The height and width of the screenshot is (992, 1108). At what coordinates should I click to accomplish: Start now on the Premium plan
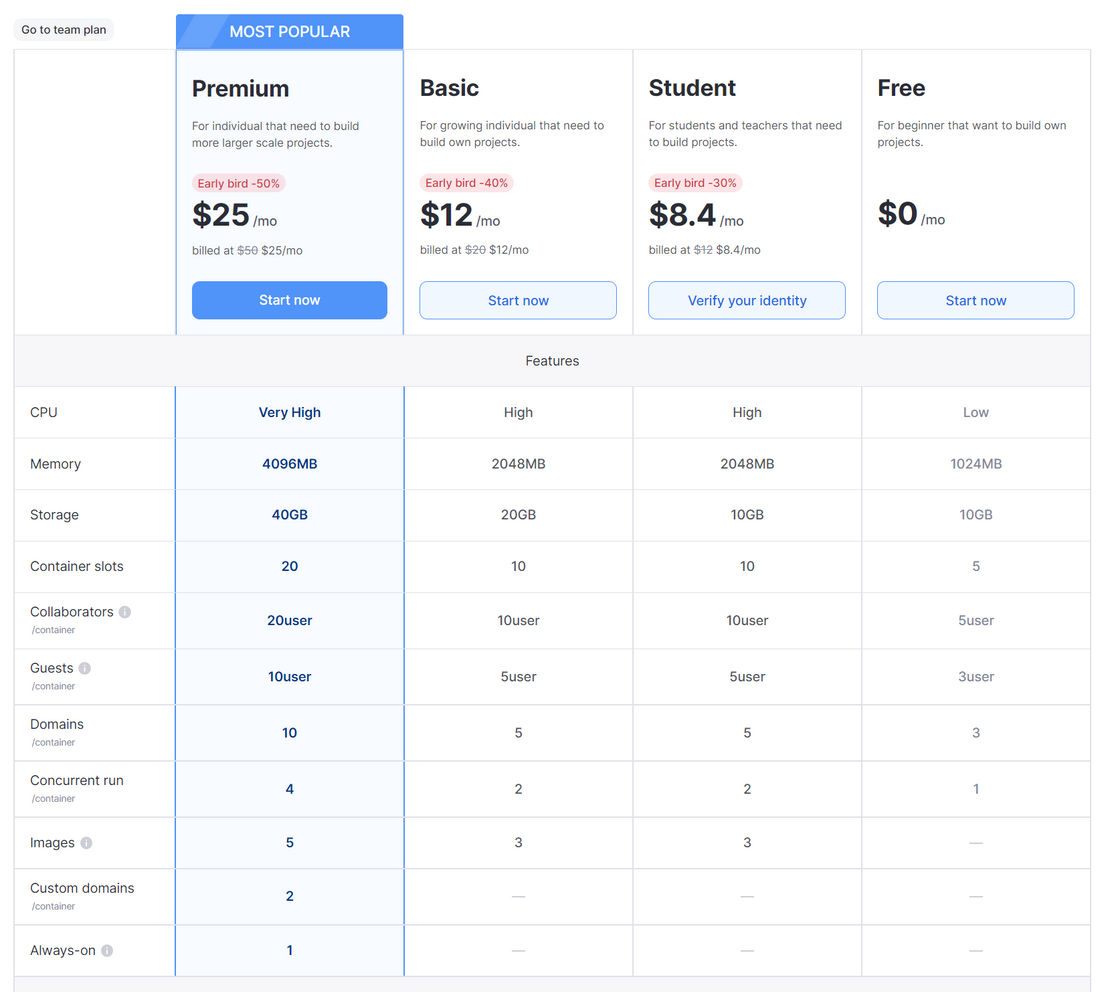[x=289, y=300]
